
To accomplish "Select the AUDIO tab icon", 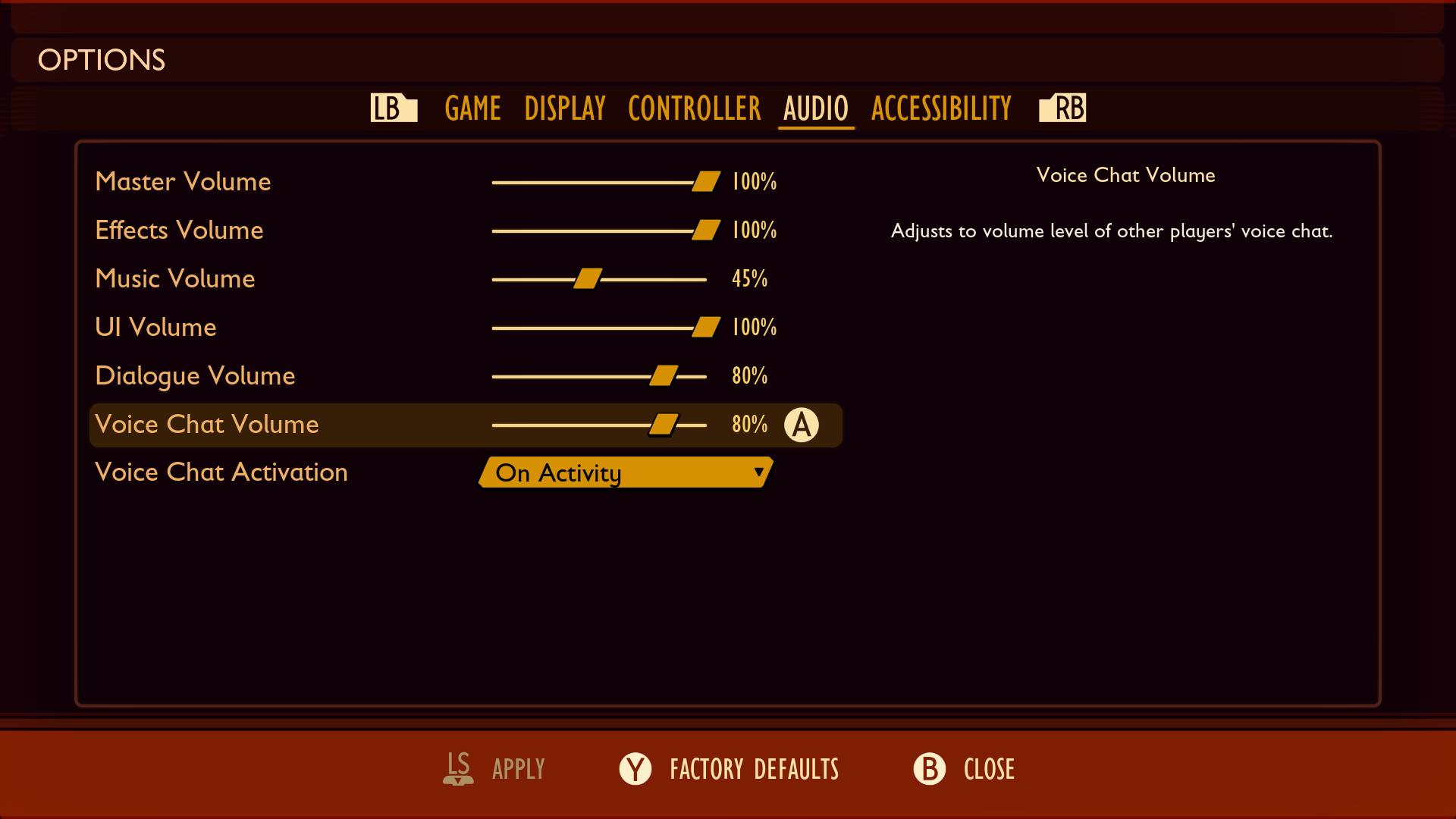I will pyautogui.click(x=817, y=107).
